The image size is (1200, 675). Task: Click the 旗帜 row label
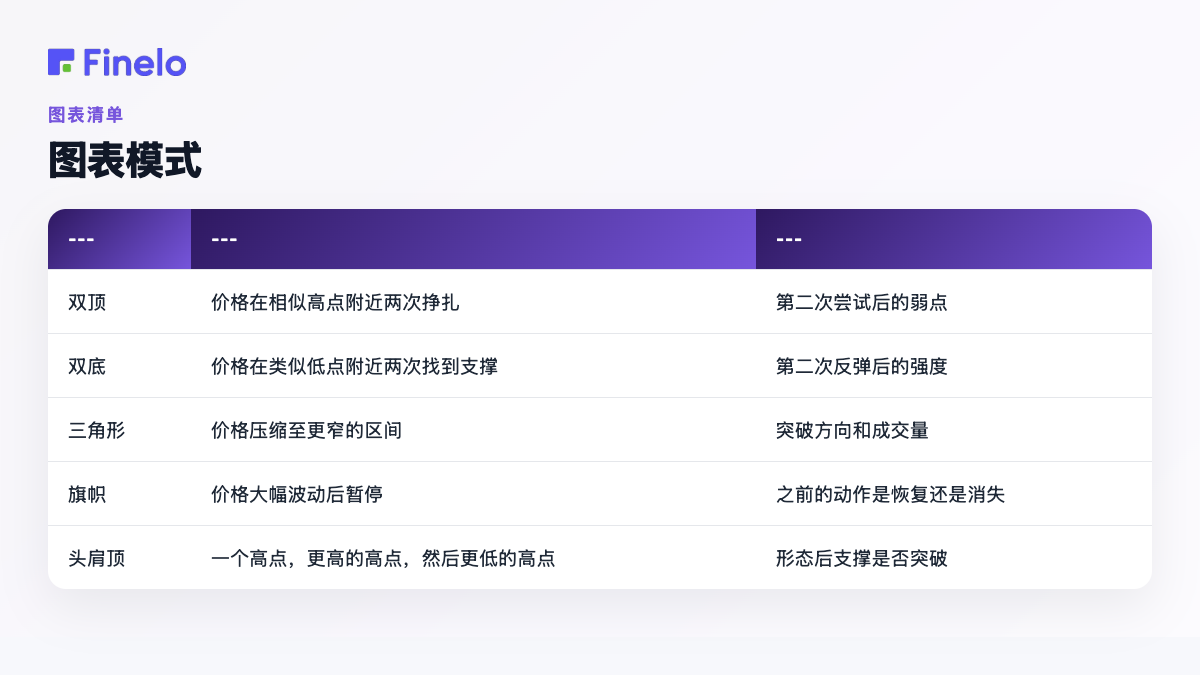point(87,494)
